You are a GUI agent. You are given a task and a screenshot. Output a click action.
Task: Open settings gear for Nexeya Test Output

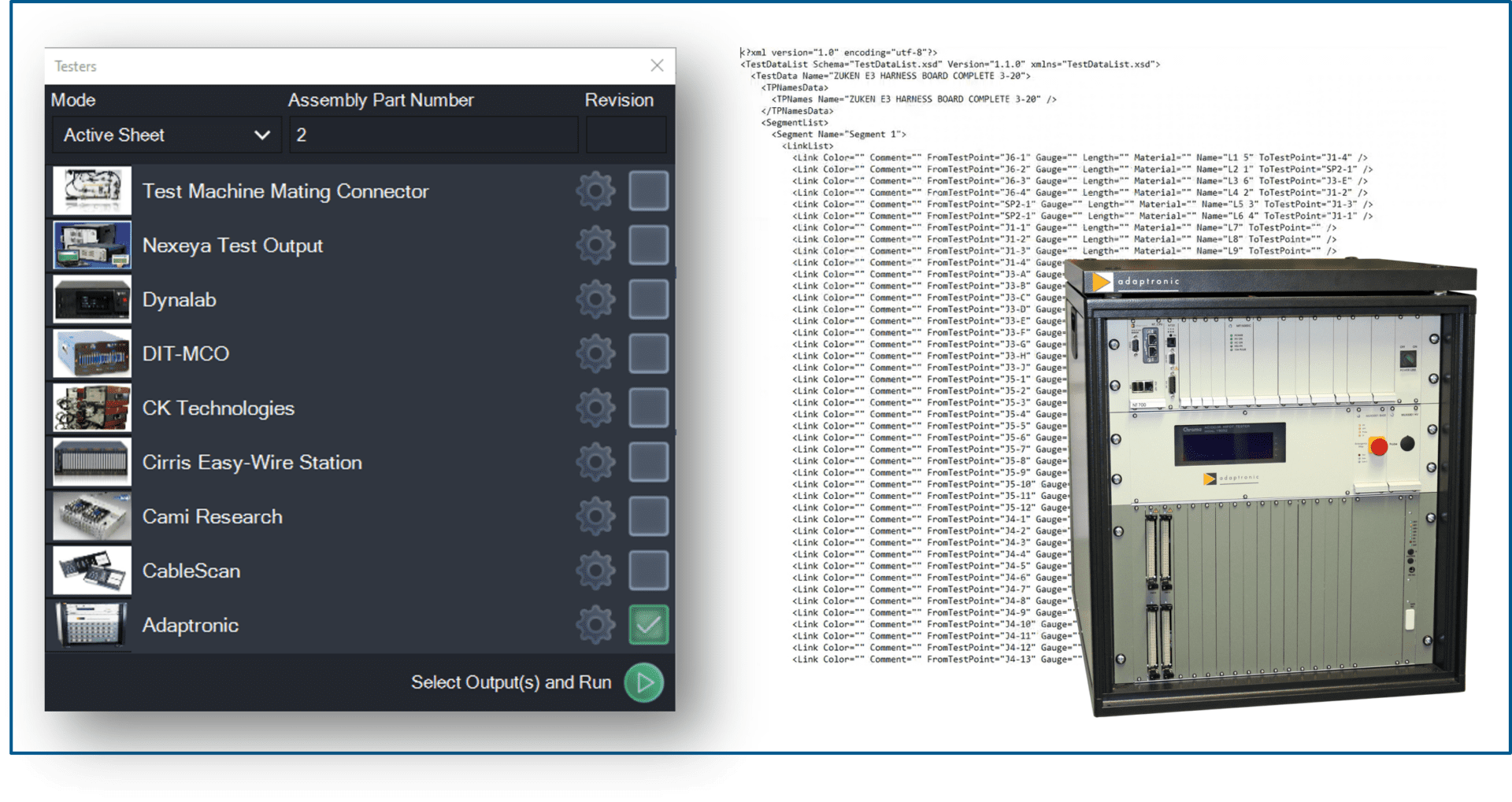click(596, 245)
